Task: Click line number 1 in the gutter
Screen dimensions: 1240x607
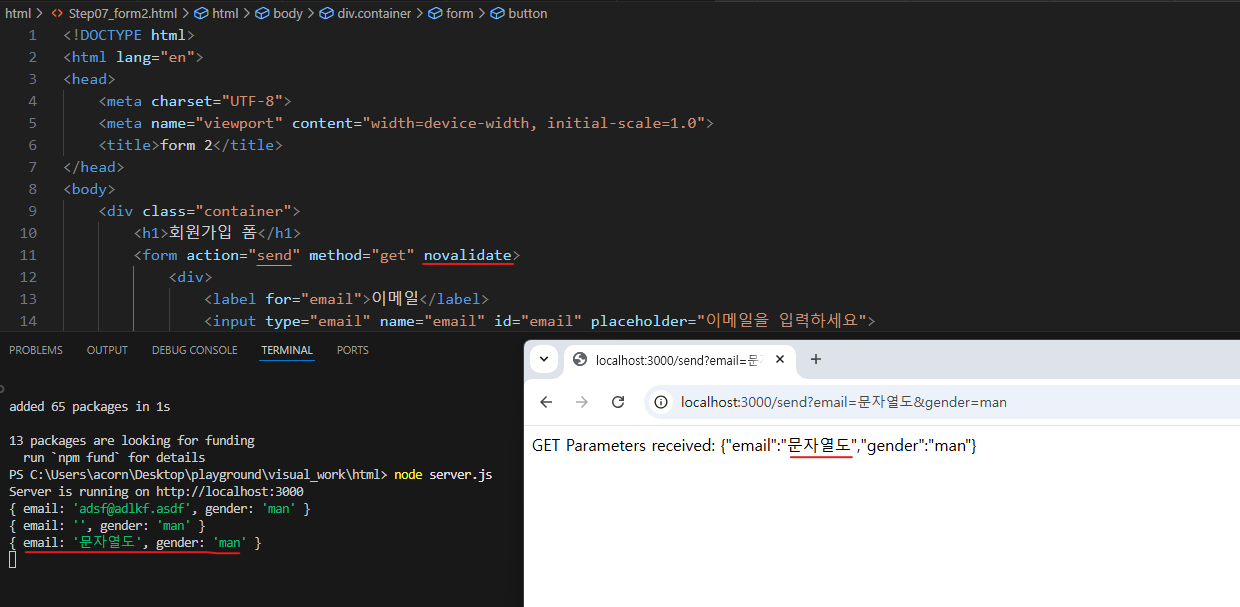Action: click(x=32, y=35)
